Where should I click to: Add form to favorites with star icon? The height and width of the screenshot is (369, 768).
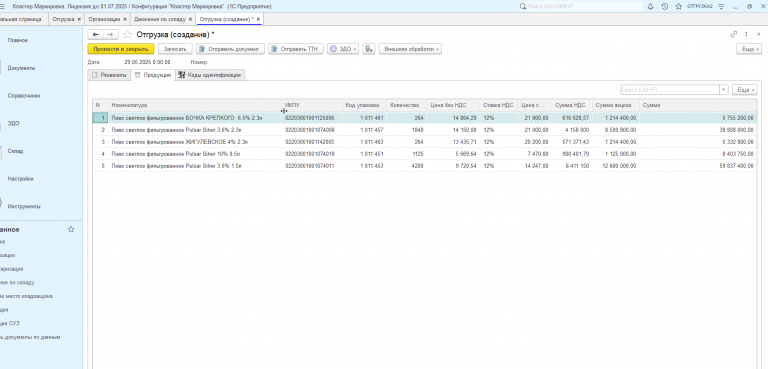pos(127,34)
